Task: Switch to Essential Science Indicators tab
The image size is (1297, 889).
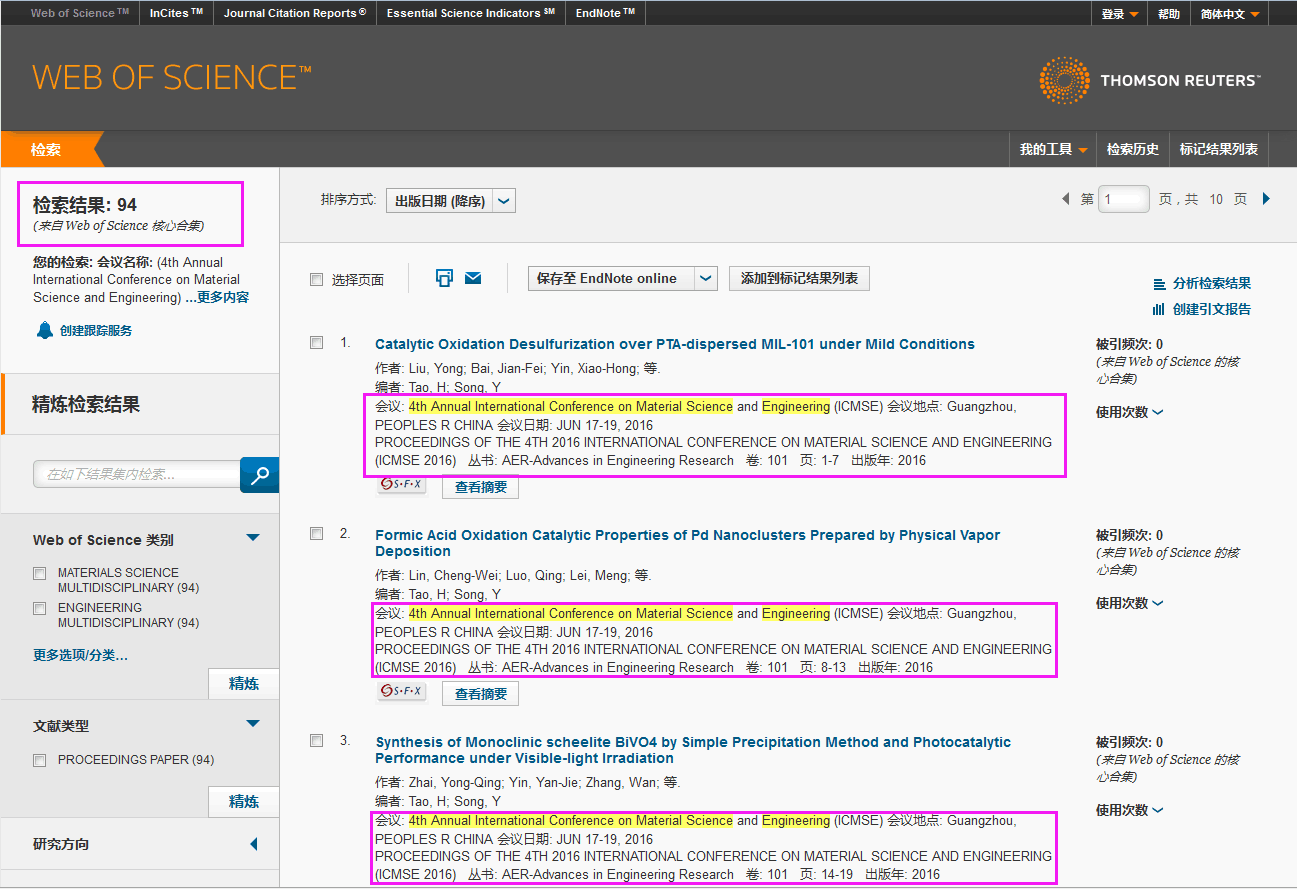Action: click(x=470, y=13)
